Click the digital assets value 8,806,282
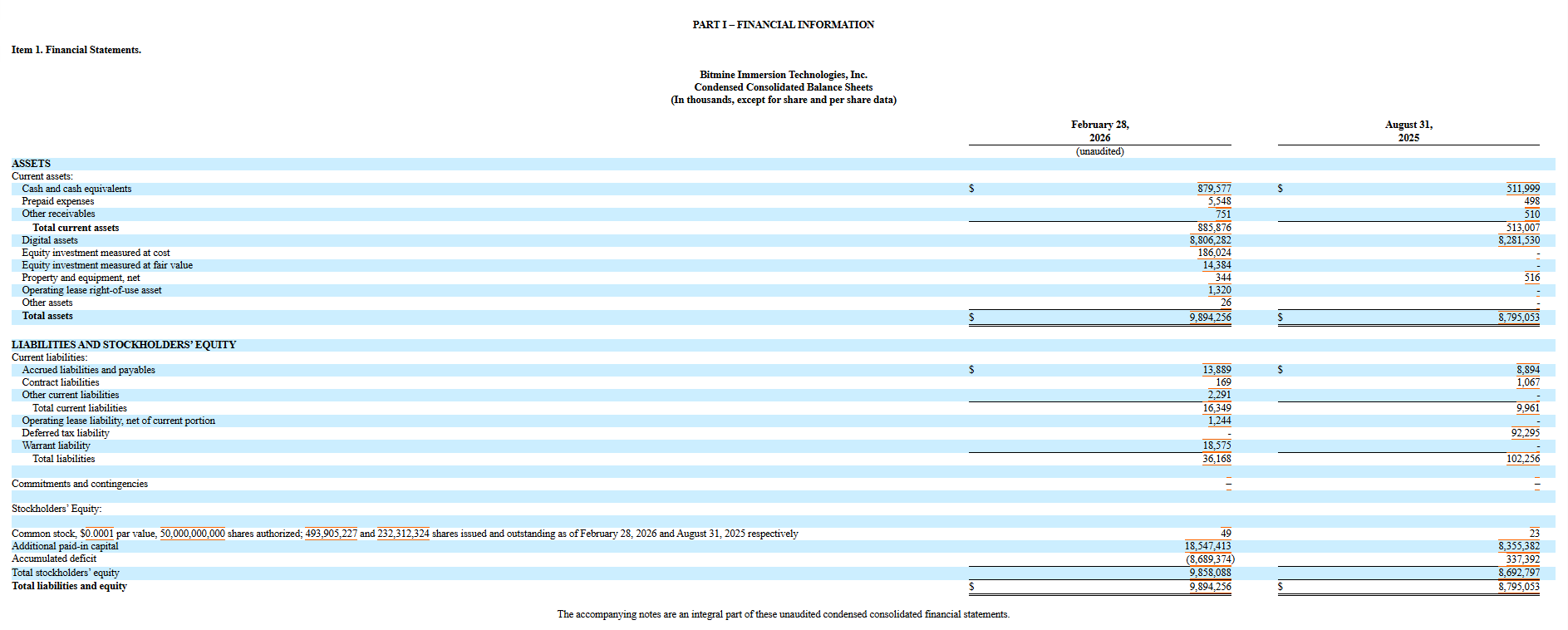Screen dimensions: 1568x630 (x=1210, y=240)
